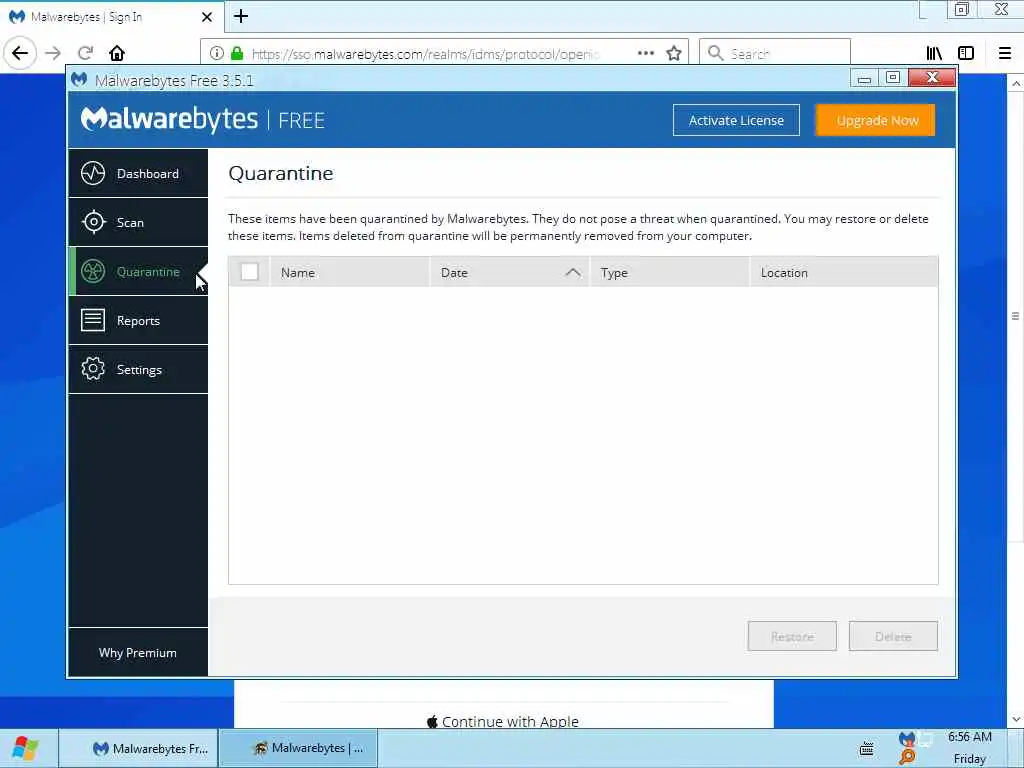Toggle the browser sidebar icon
1024x768 pixels.
pos(966,53)
